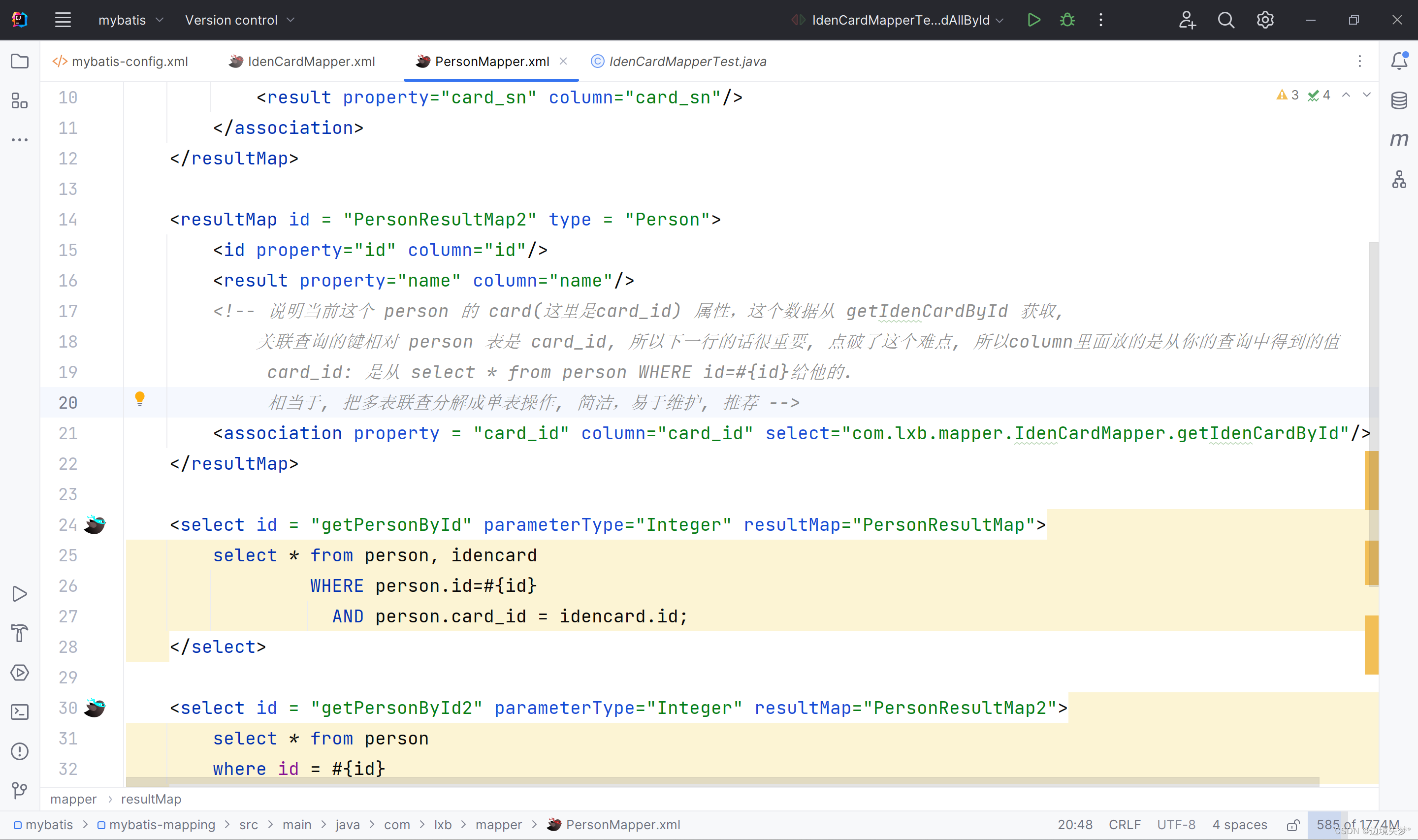Go to previous highlighted problem arrow

point(1346,95)
